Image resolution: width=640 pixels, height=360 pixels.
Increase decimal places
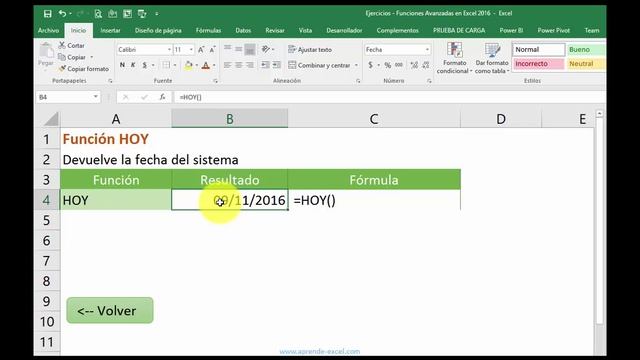click(414, 65)
